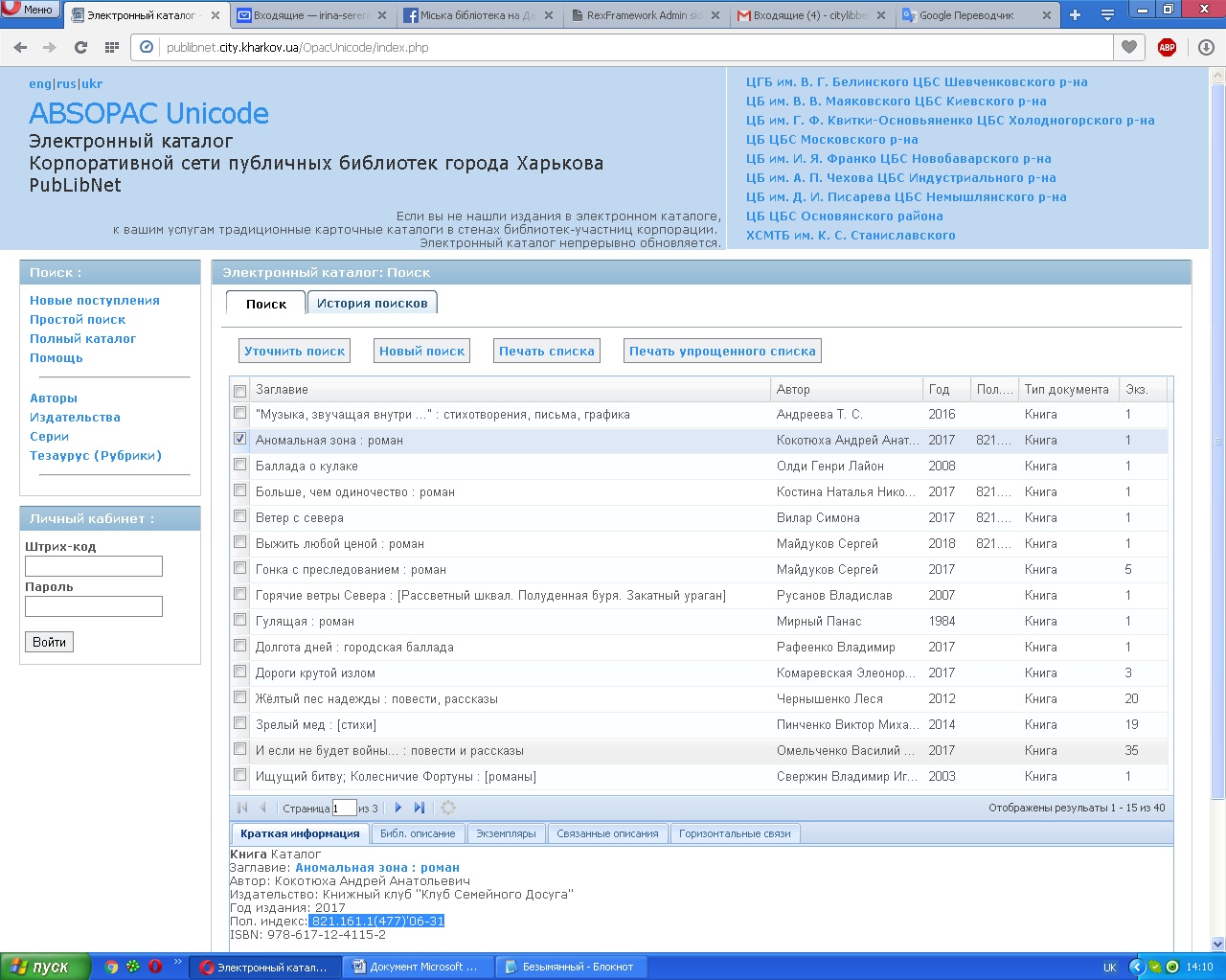Click the page number input field

point(345,808)
